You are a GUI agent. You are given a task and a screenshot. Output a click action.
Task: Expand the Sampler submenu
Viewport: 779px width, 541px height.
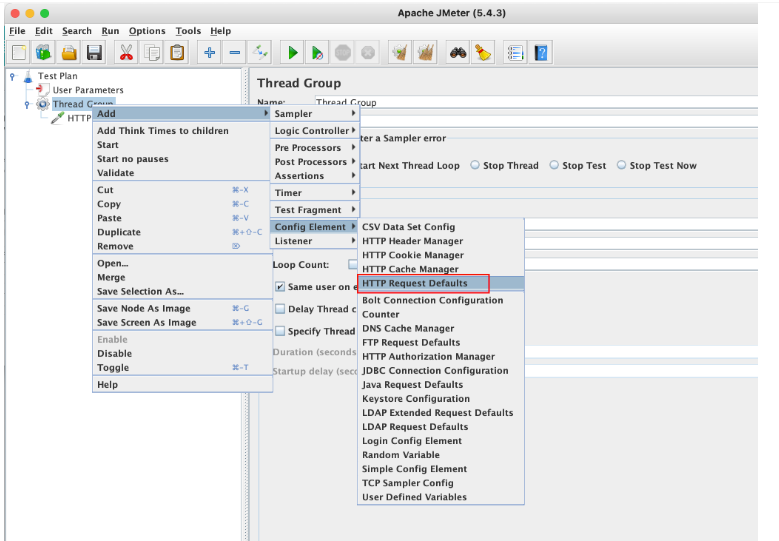coord(314,114)
